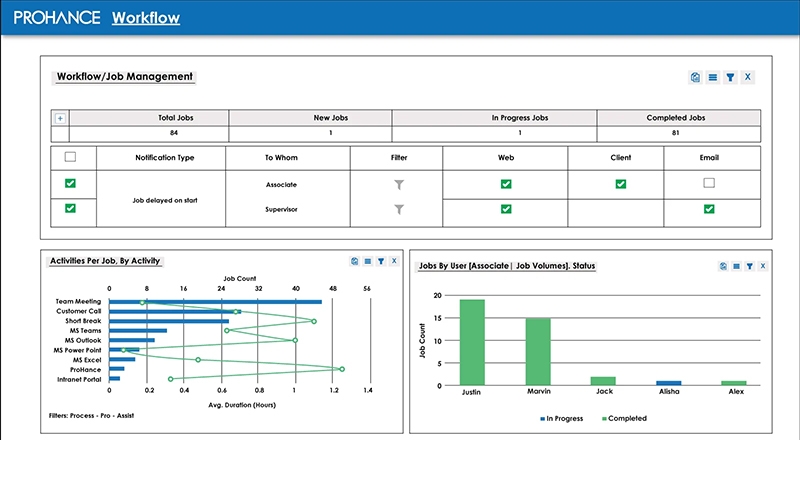Screen dimensions: 800x500
Task: Click filter funnel in Workflow/Job Management header
Action: point(730,77)
